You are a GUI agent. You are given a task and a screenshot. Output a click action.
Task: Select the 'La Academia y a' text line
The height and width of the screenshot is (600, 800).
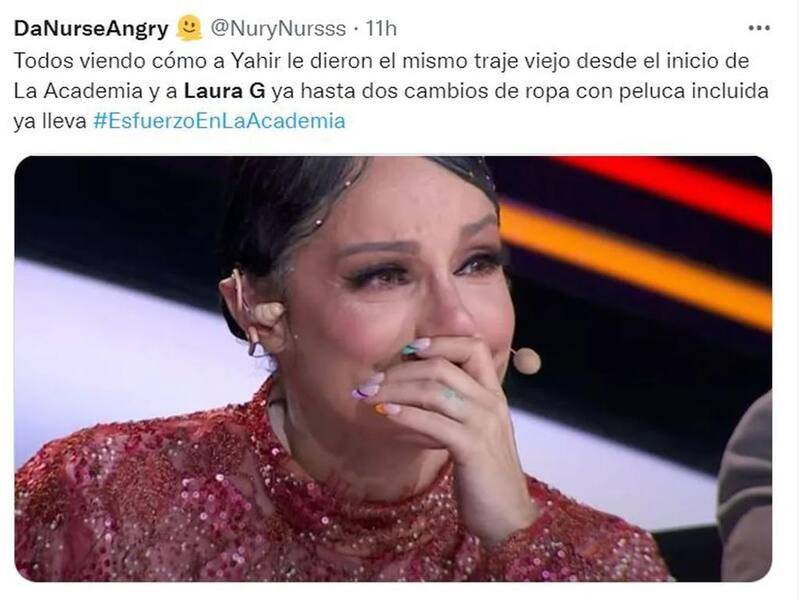(x=96, y=91)
